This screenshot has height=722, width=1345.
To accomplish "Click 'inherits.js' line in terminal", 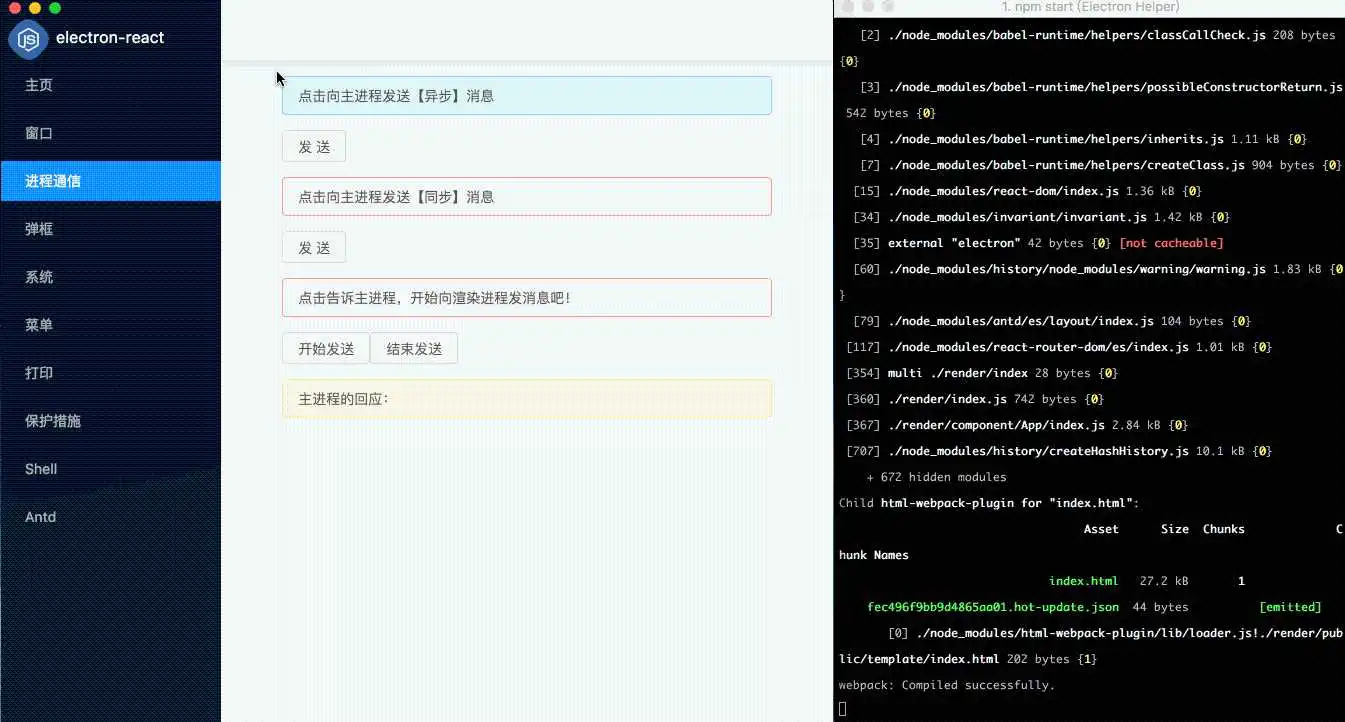I will click(1083, 139).
